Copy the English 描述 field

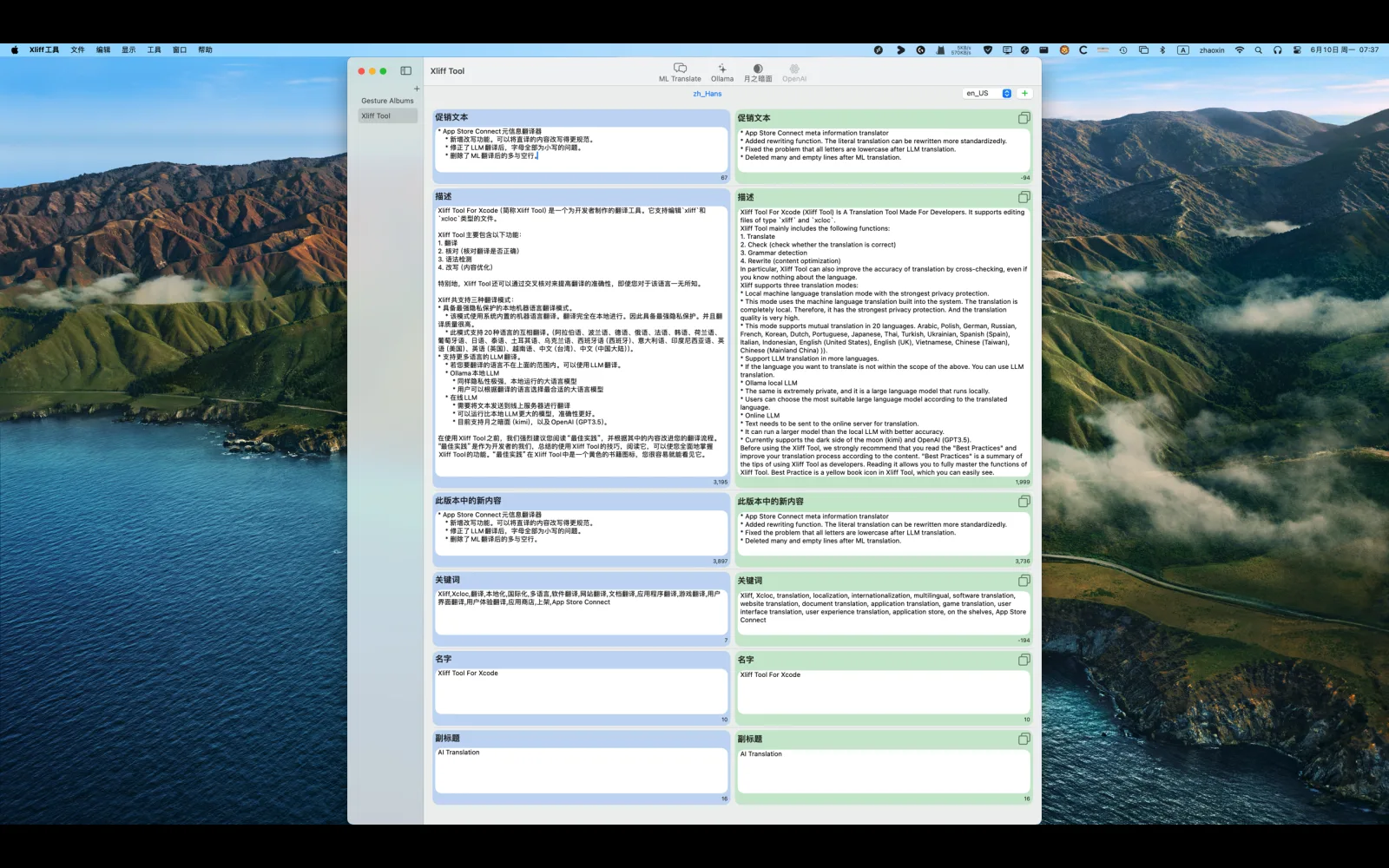pyautogui.click(x=1024, y=197)
